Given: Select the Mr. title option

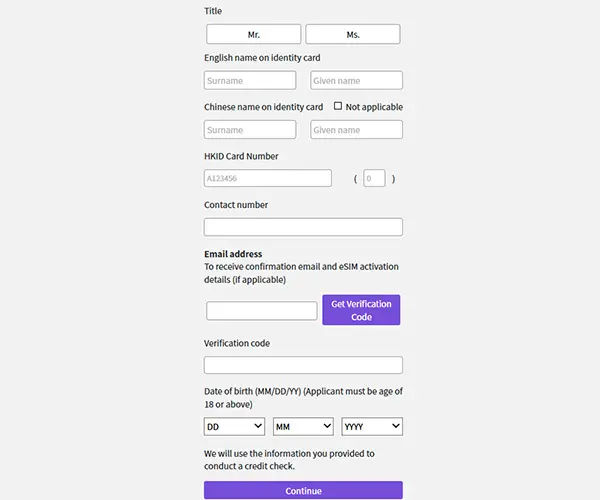Looking at the screenshot, I should pos(253,34).
